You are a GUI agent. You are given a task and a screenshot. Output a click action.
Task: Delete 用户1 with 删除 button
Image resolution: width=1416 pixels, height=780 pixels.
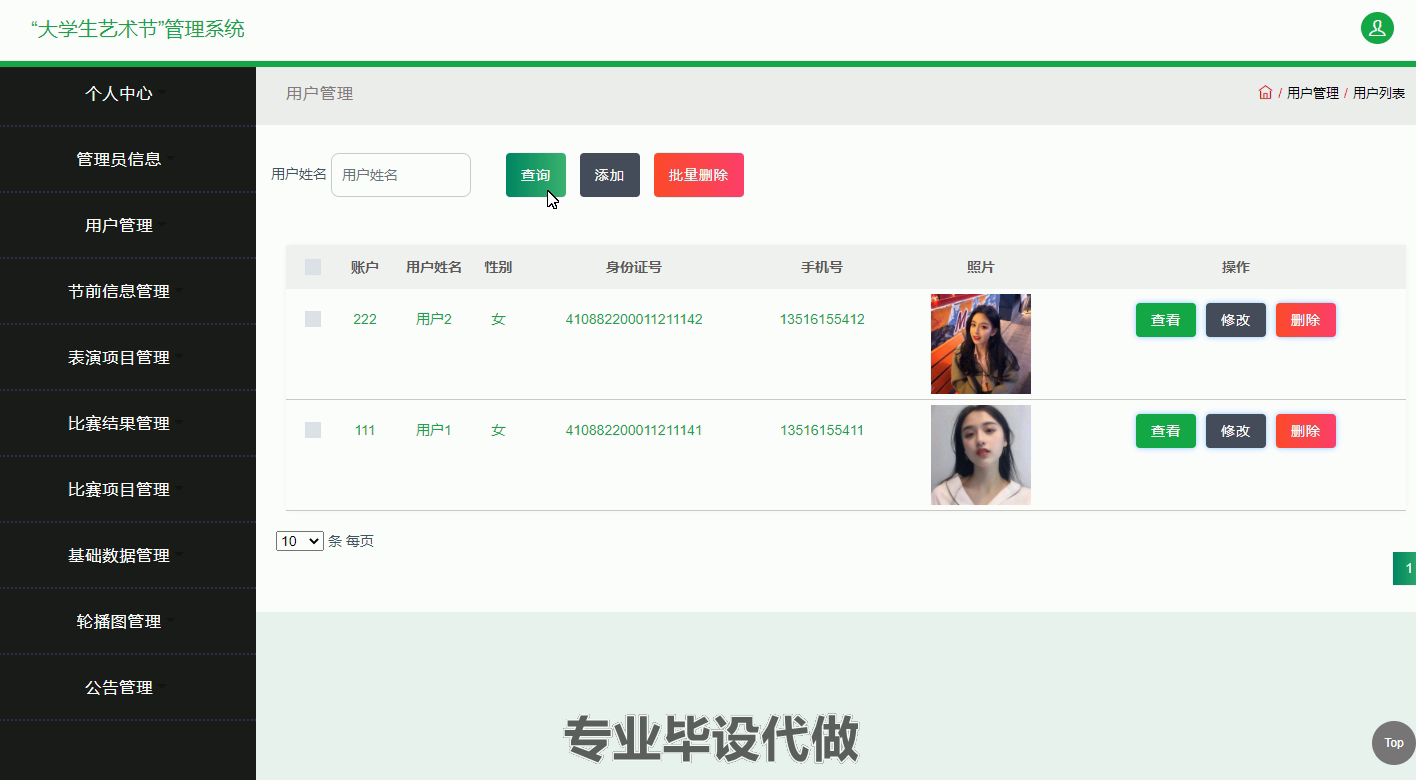click(1306, 431)
